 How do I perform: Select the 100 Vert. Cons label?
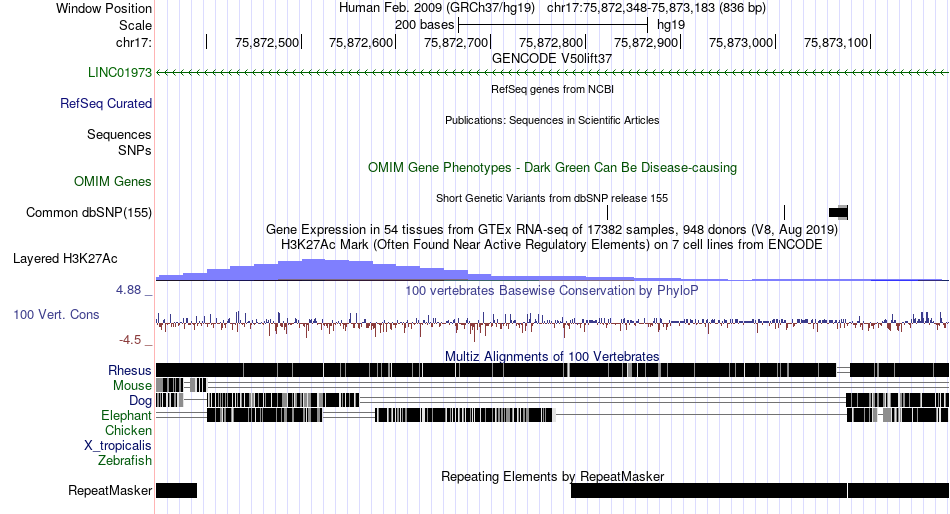pos(56,315)
